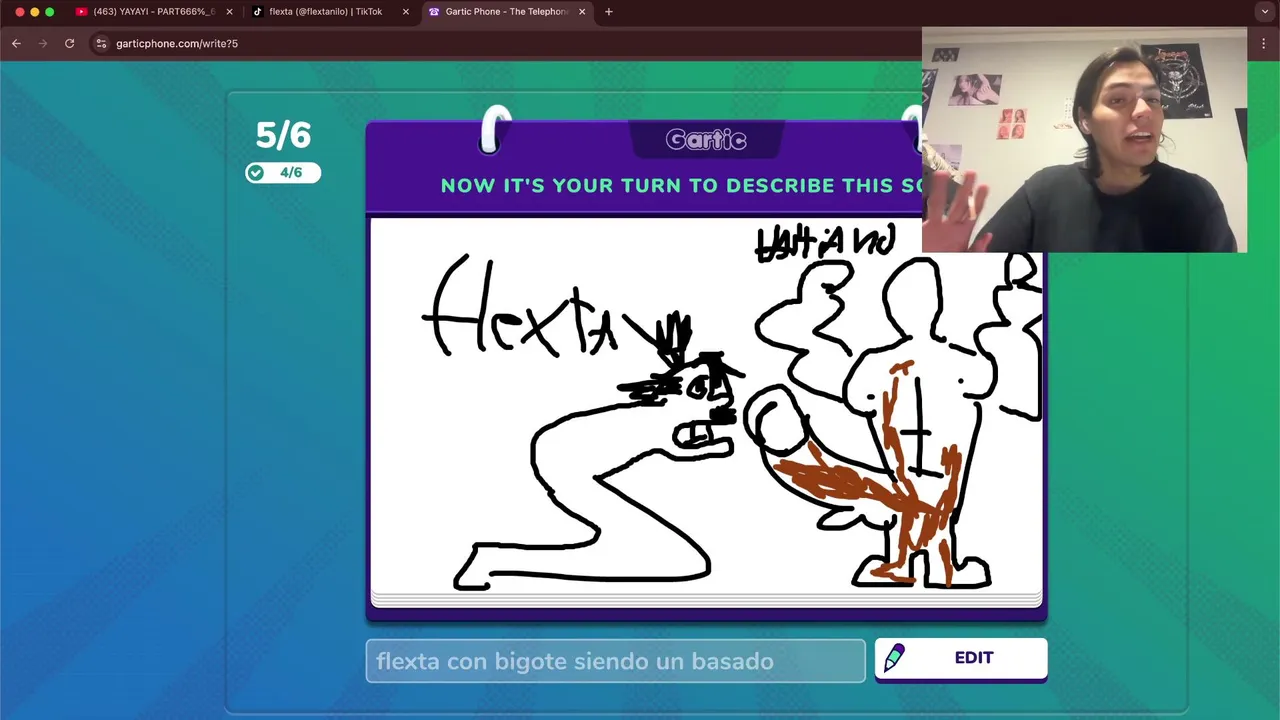Viewport: 1280px width, 720px height.
Task: Go back to the previous page
Action: coord(16,43)
